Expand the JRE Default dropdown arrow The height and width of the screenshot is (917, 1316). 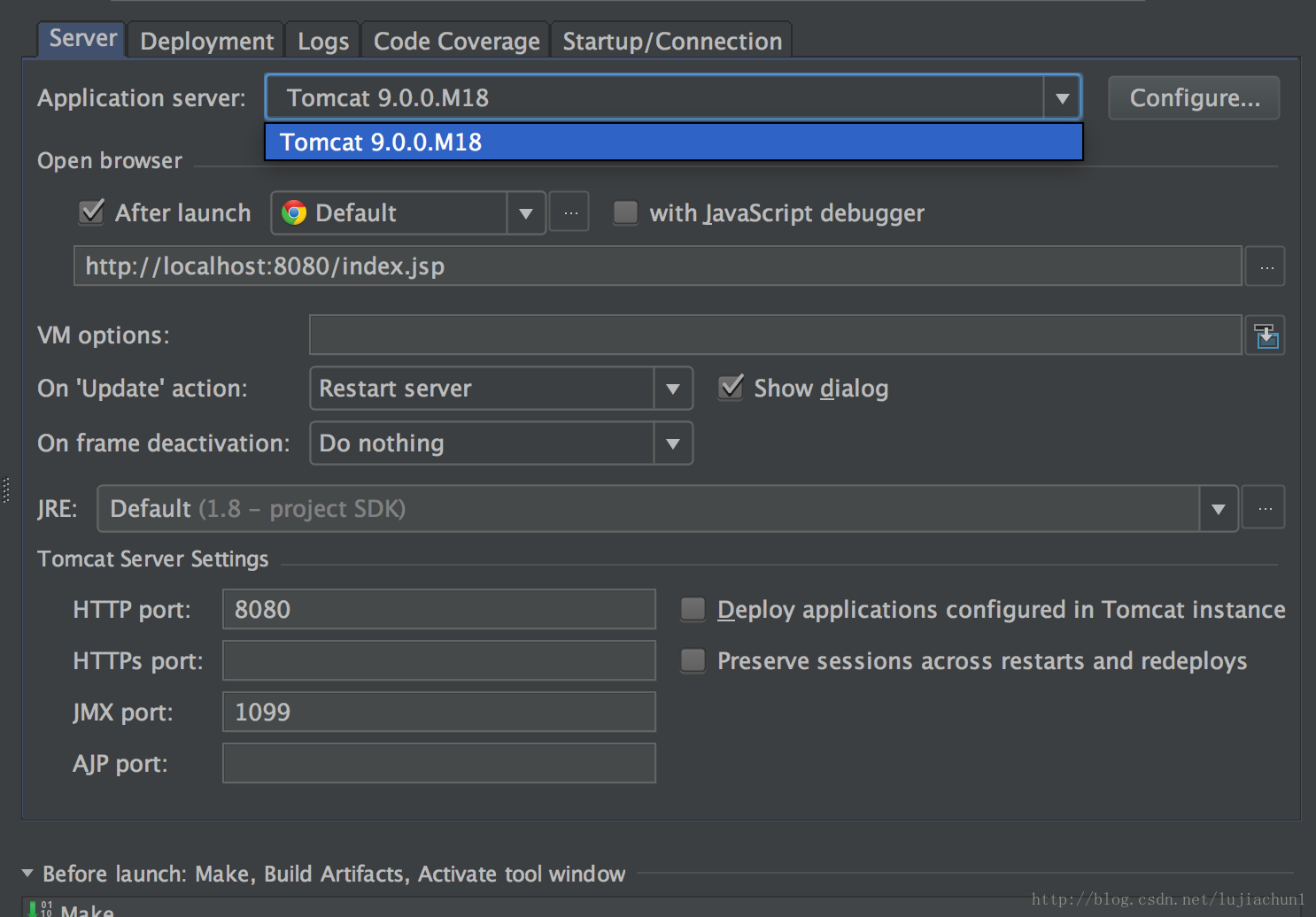[x=1219, y=509]
